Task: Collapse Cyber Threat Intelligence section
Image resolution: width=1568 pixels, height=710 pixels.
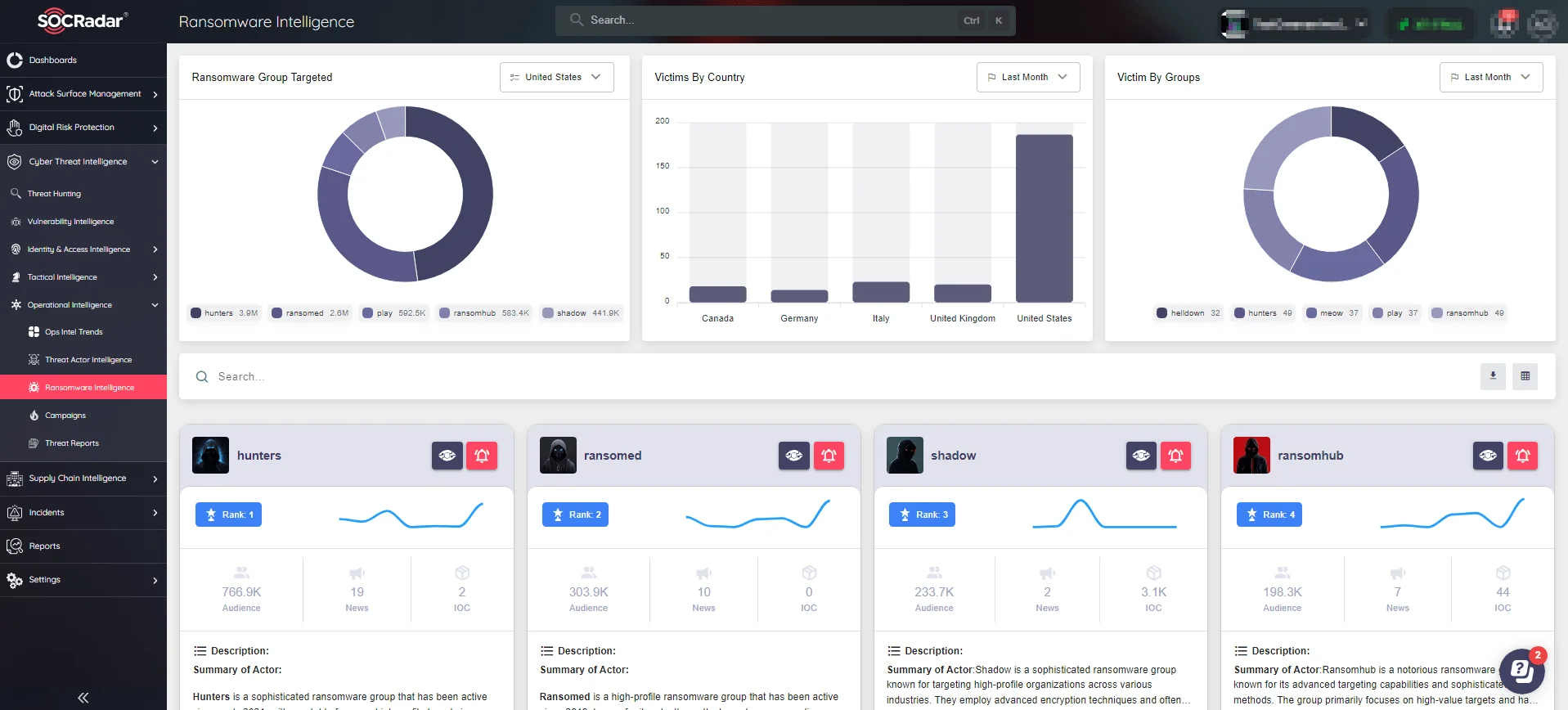Action: tap(83, 162)
